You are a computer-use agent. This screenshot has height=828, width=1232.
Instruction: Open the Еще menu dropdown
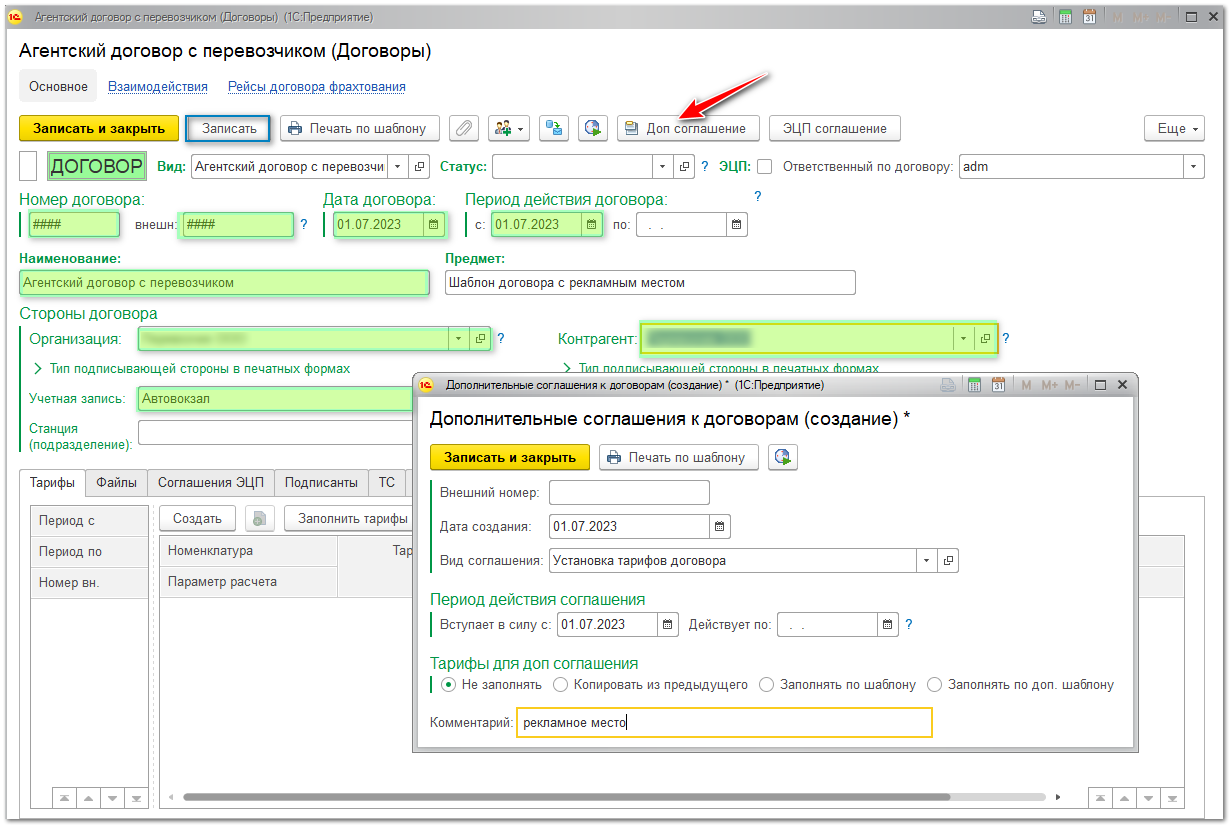pos(1173,128)
